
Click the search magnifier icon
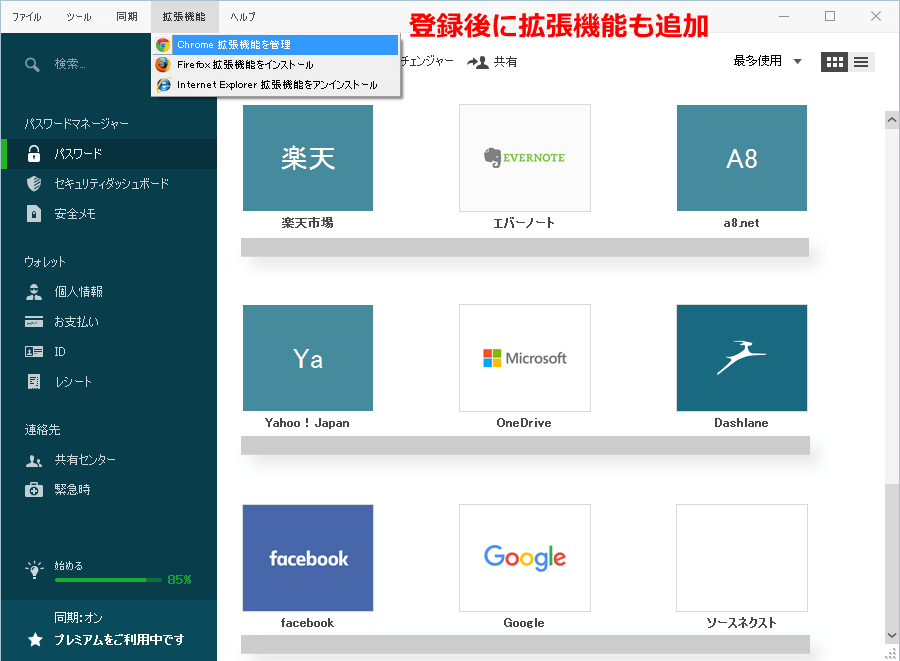[x=32, y=64]
